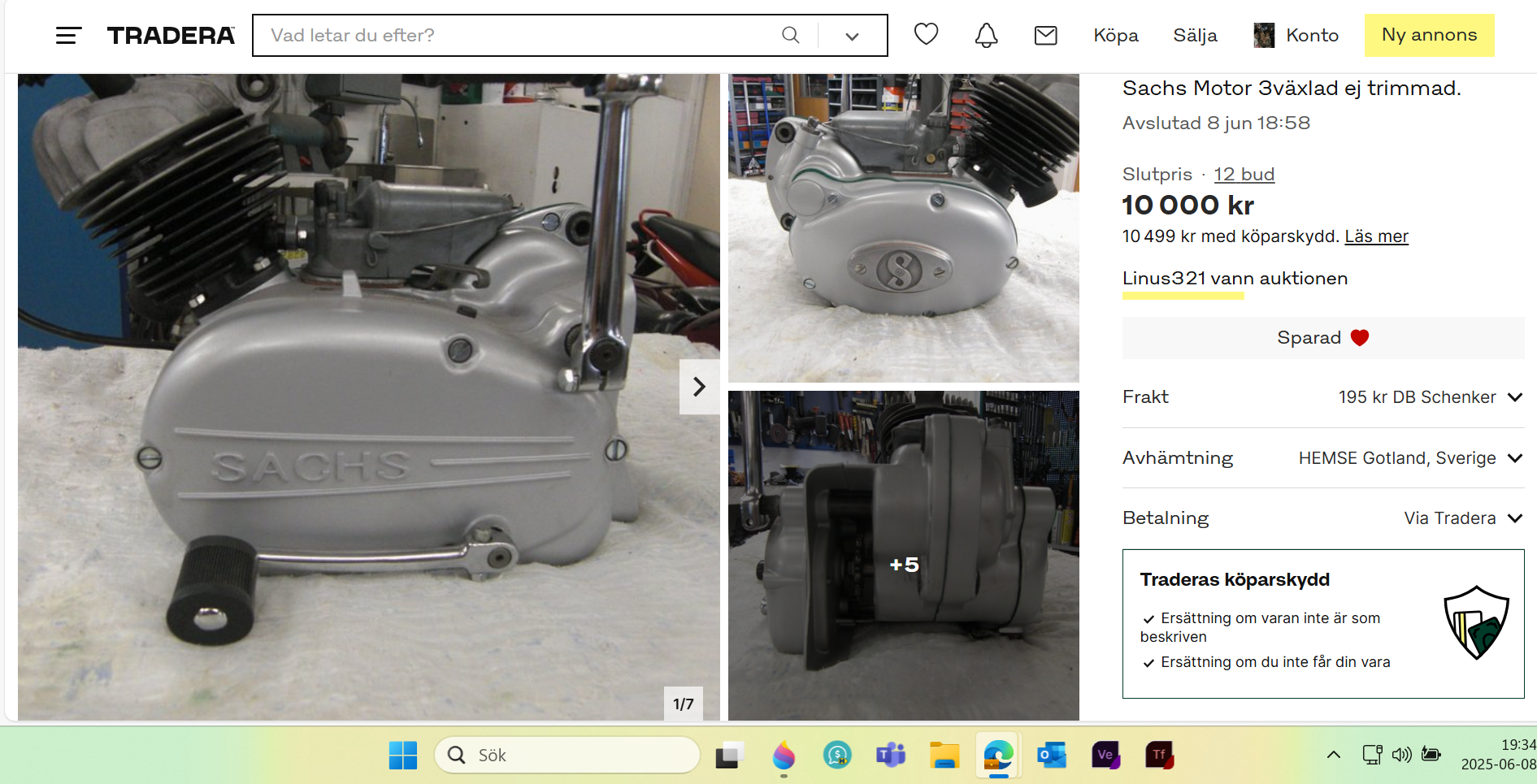Expand the Avhämtning pickup details
Image resolution: width=1537 pixels, height=784 pixels.
coord(1514,458)
